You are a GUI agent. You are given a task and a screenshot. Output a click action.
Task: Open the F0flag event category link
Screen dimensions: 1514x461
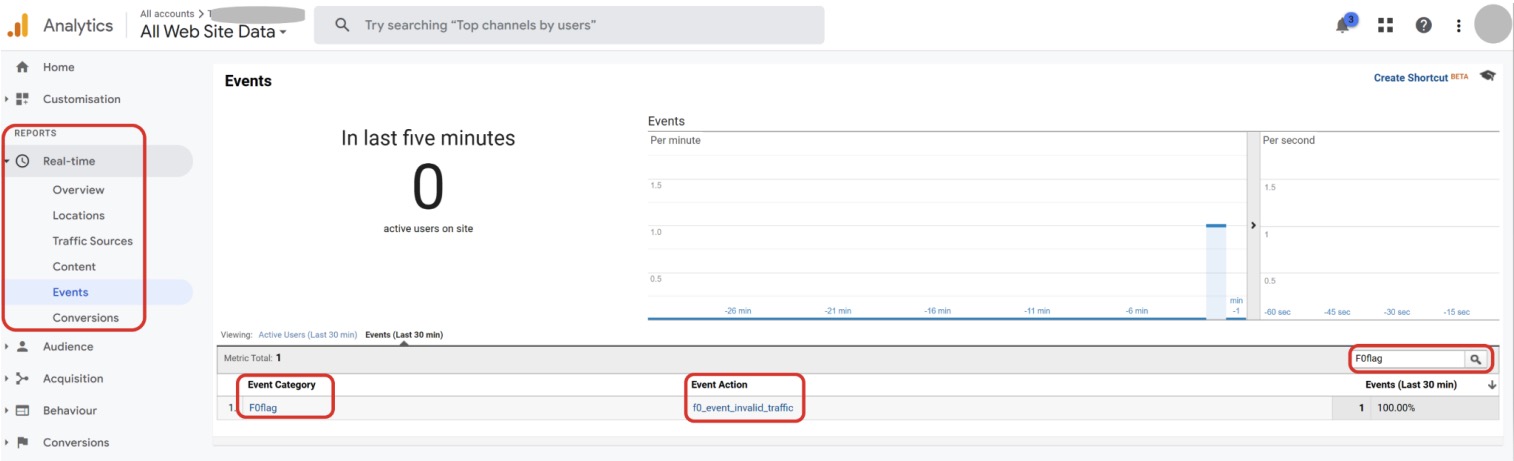point(263,408)
